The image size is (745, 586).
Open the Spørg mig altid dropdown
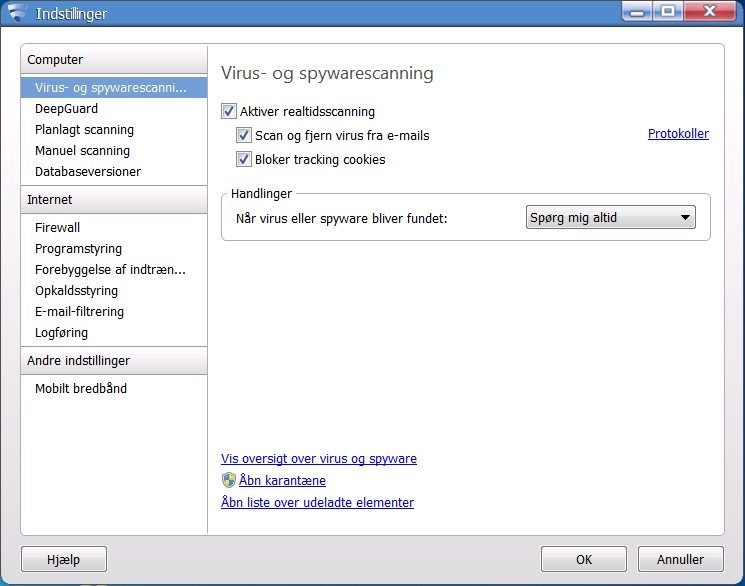pos(611,218)
